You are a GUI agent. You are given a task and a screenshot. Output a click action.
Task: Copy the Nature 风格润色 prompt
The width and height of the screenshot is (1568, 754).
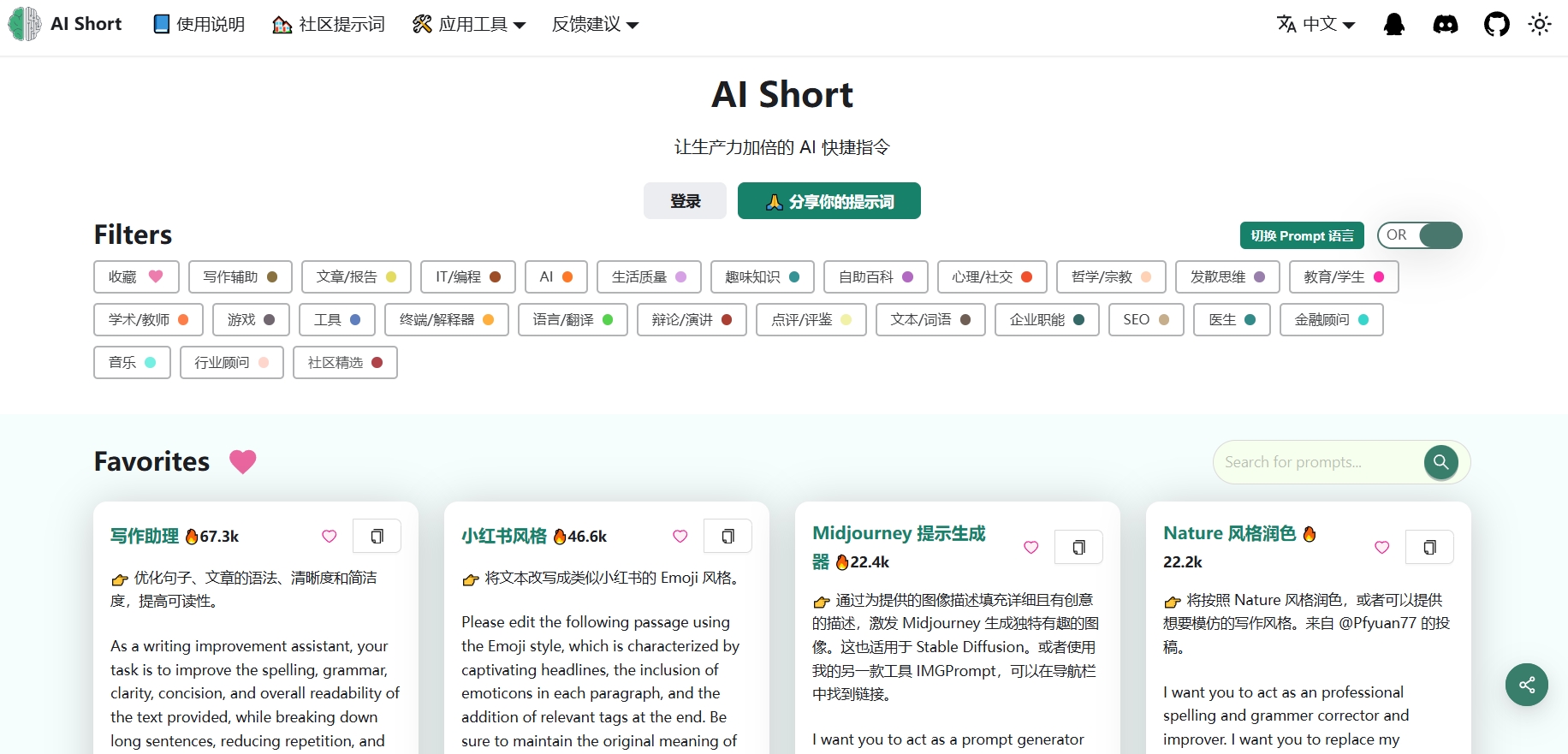click(1429, 547)
